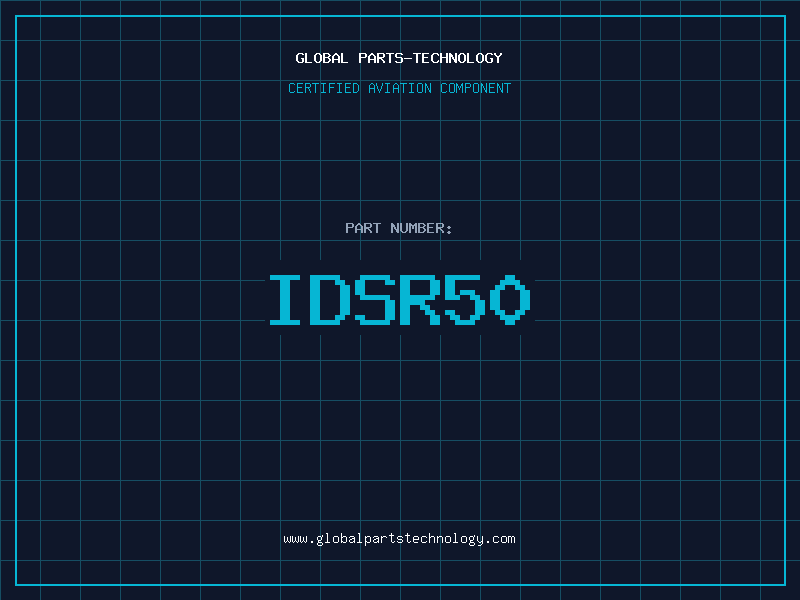
Task: Open the www.globalpartstechnology.com website link
Action: click(399, 539)
